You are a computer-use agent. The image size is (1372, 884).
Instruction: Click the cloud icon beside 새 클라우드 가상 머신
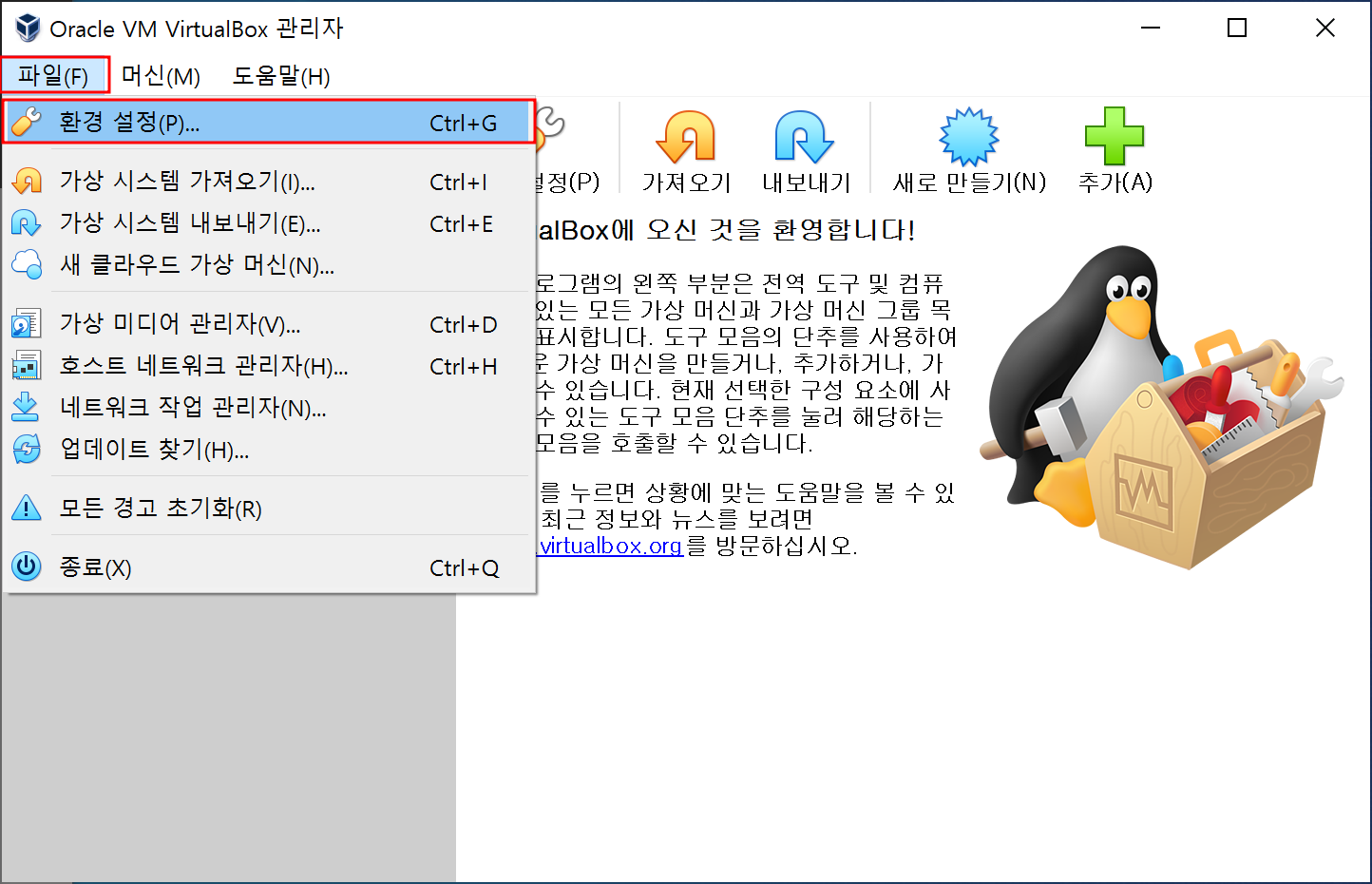tap(26, 265)
